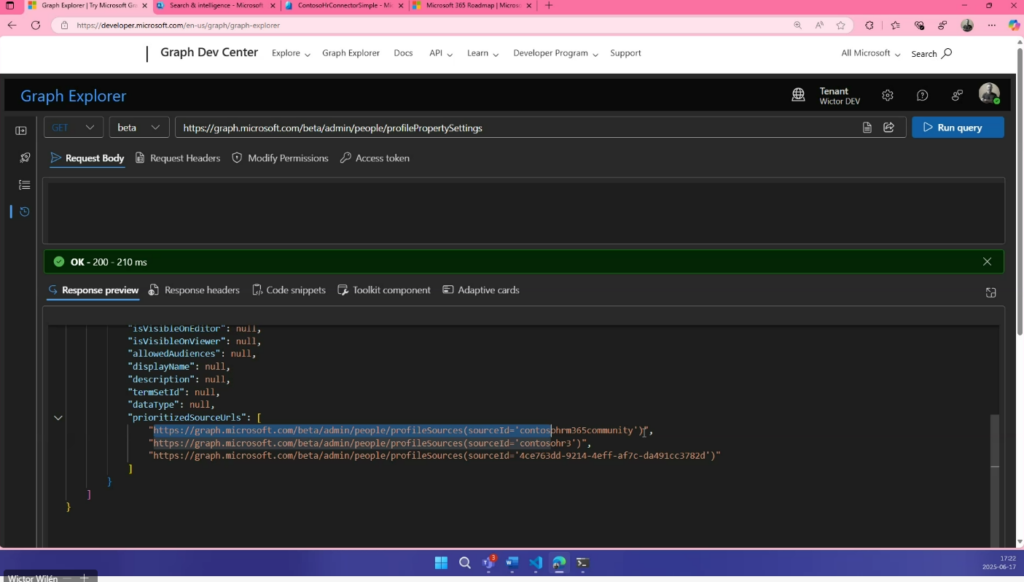
Task: Click the GUID sourceId URL line
Action: [x=435, y=455]
